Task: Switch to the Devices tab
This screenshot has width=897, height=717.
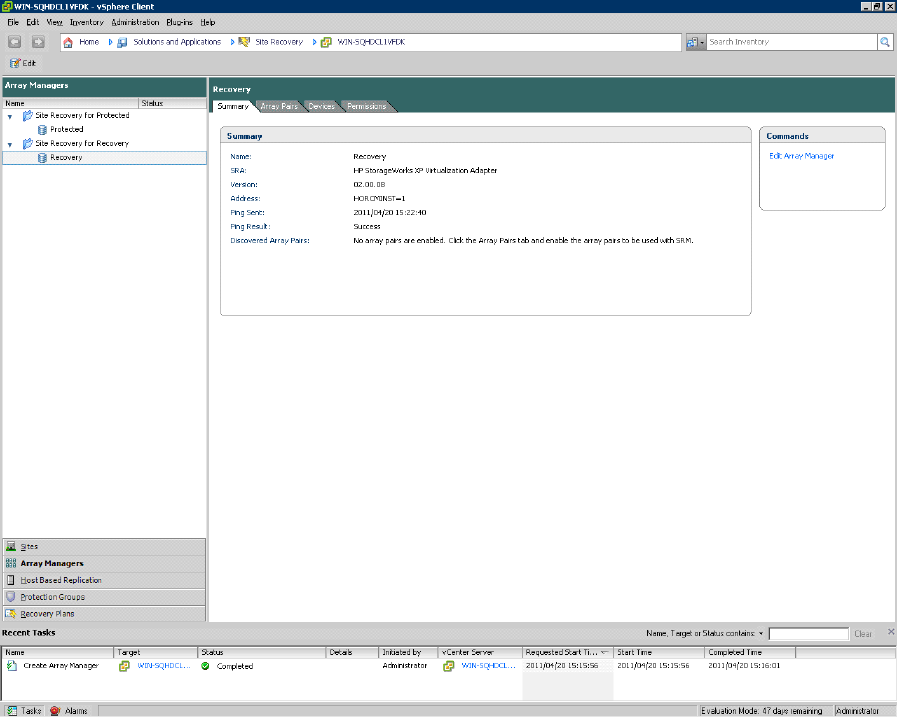Action: click(x=321, y=106)
